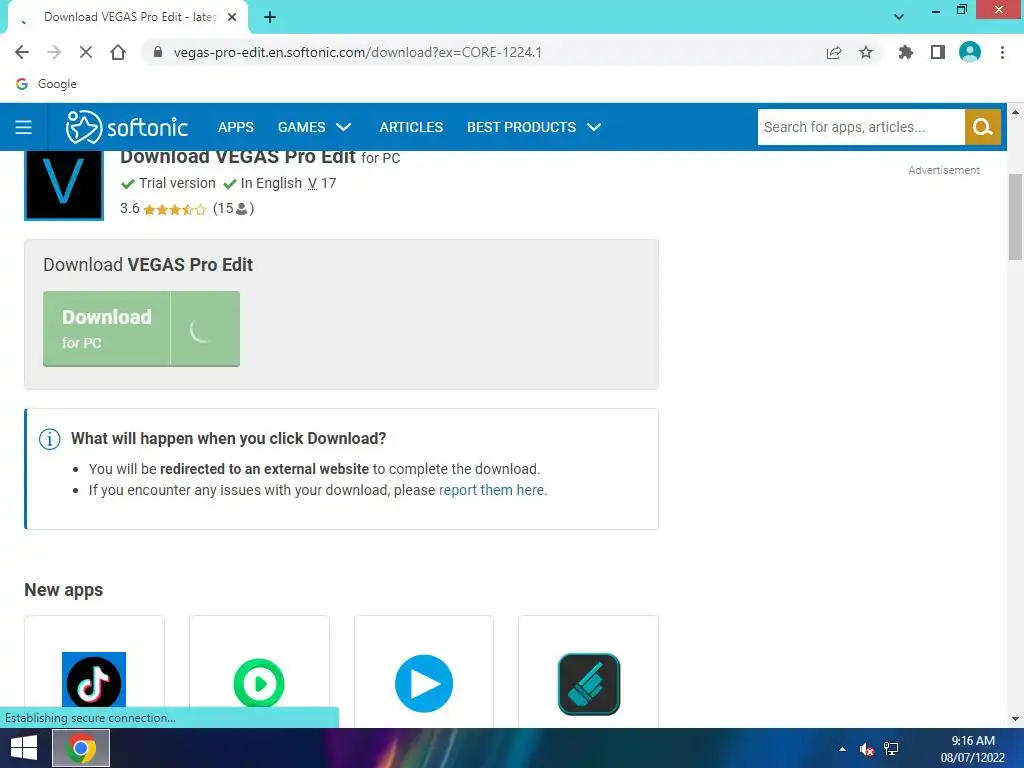
Task: Bookmark this page with the star
Action: coord(866,52)
